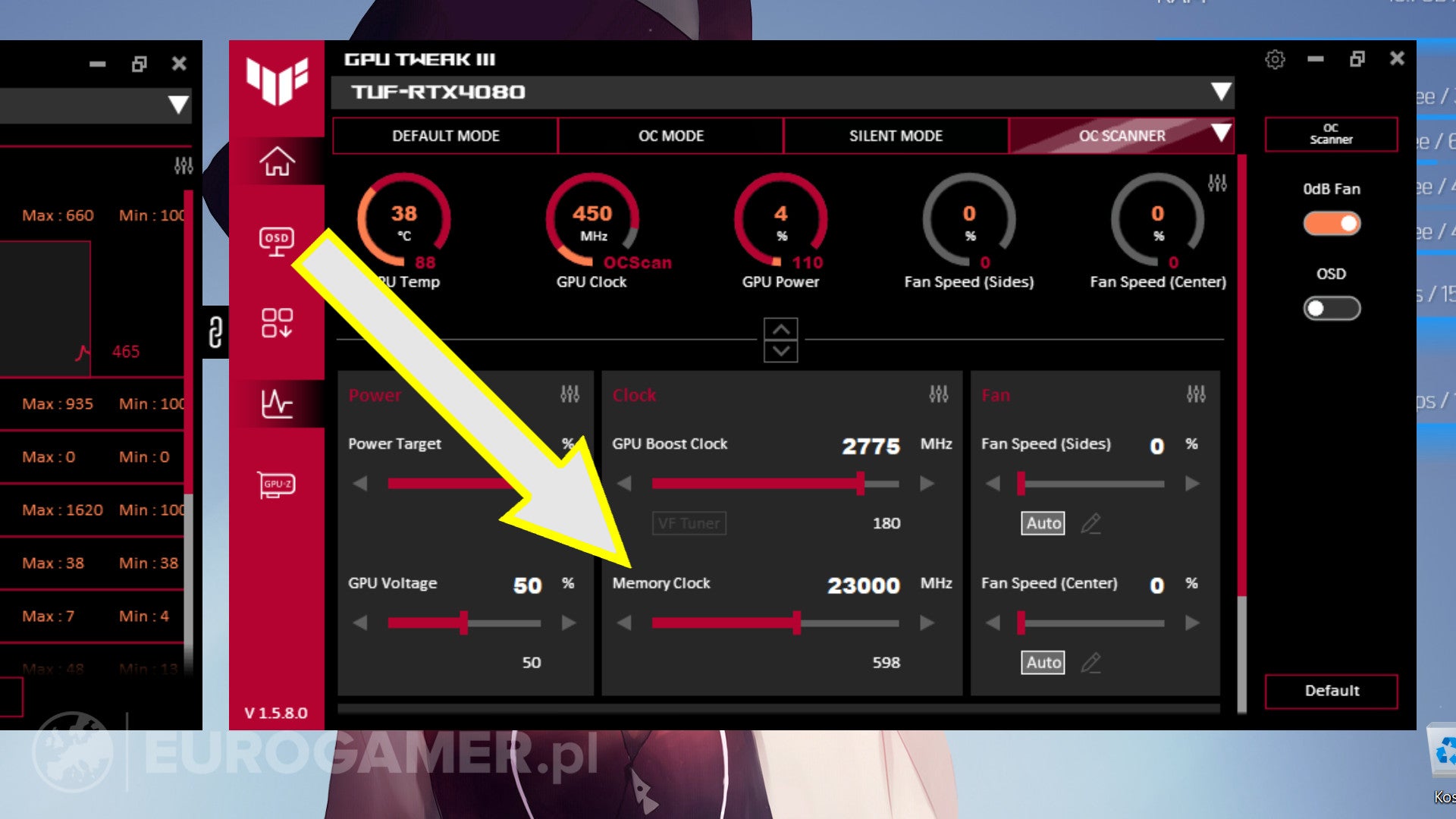This screenshot has width=1456, height=819.
Task: Click the link chain icon between windows
Action: [x=215, y=332]
